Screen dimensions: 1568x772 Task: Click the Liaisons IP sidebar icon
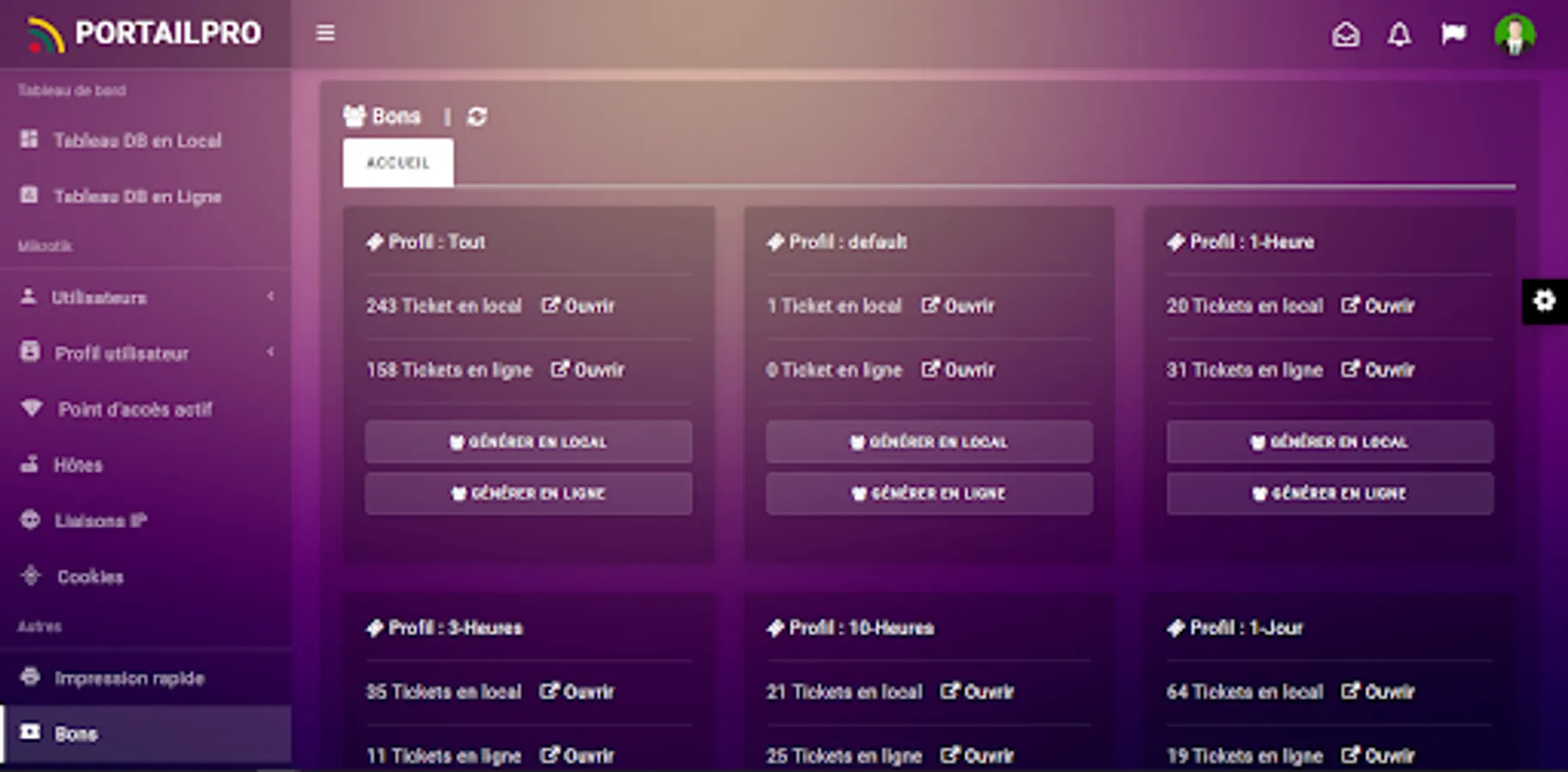coord(30,520)
